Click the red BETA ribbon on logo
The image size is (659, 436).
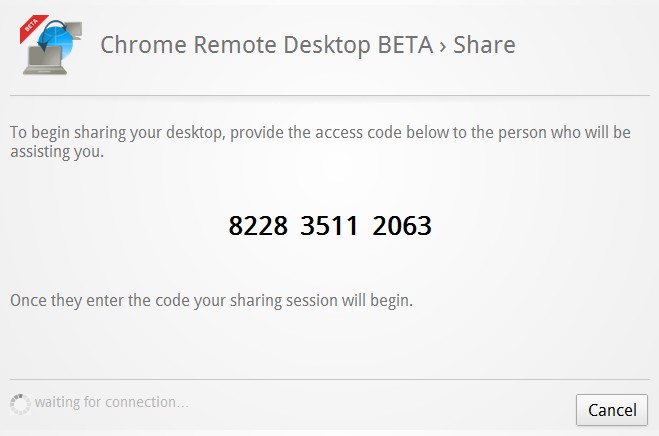(x=33, y=27)
